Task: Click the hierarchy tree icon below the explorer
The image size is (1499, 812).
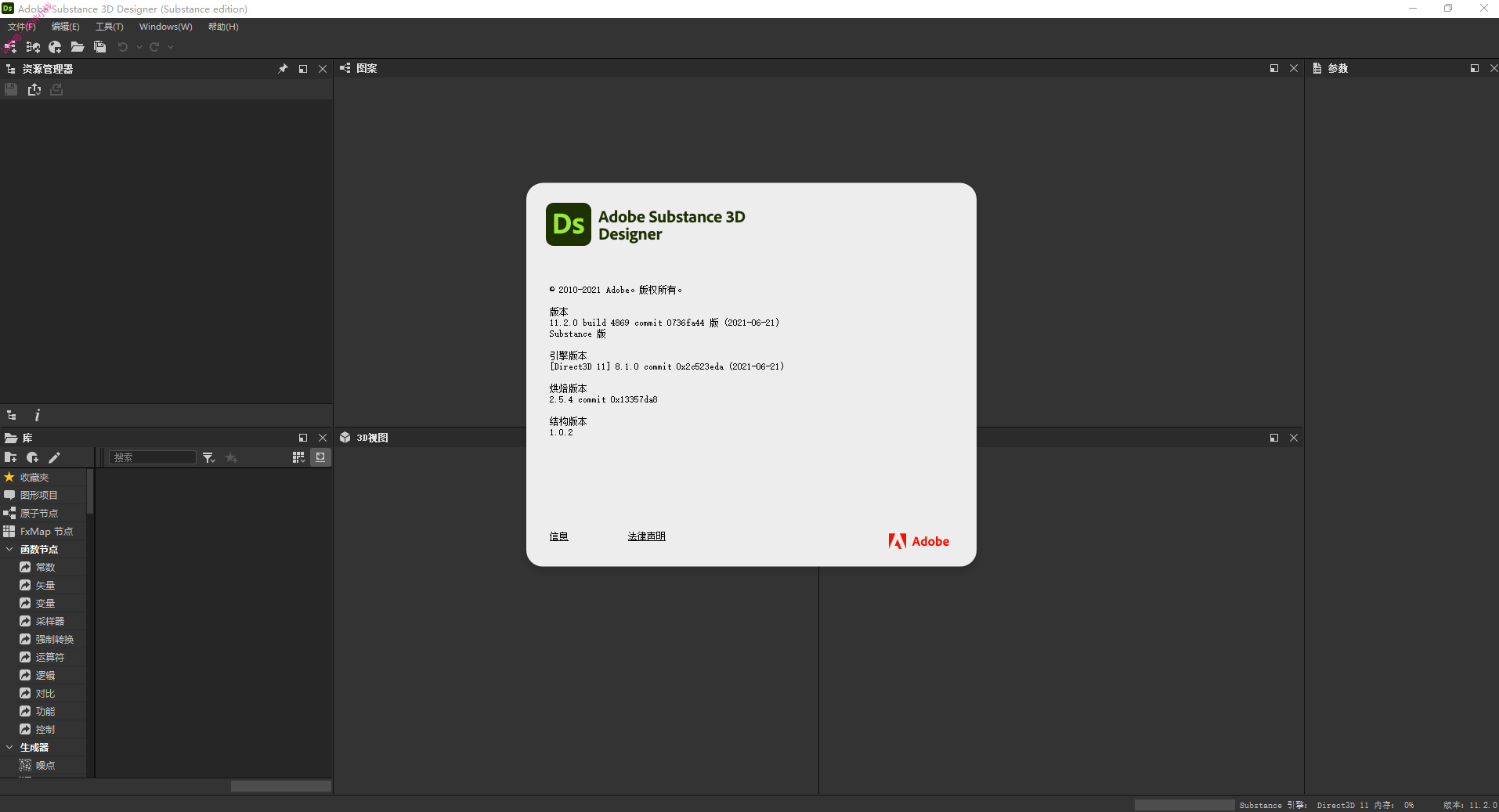Action: [x=12, y=416]
